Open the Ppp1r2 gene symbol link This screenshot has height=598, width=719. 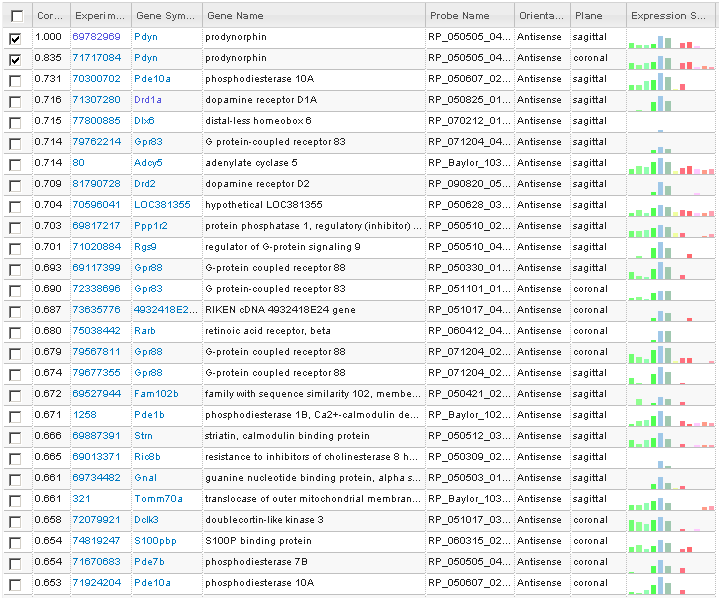(x=150, y=226)
